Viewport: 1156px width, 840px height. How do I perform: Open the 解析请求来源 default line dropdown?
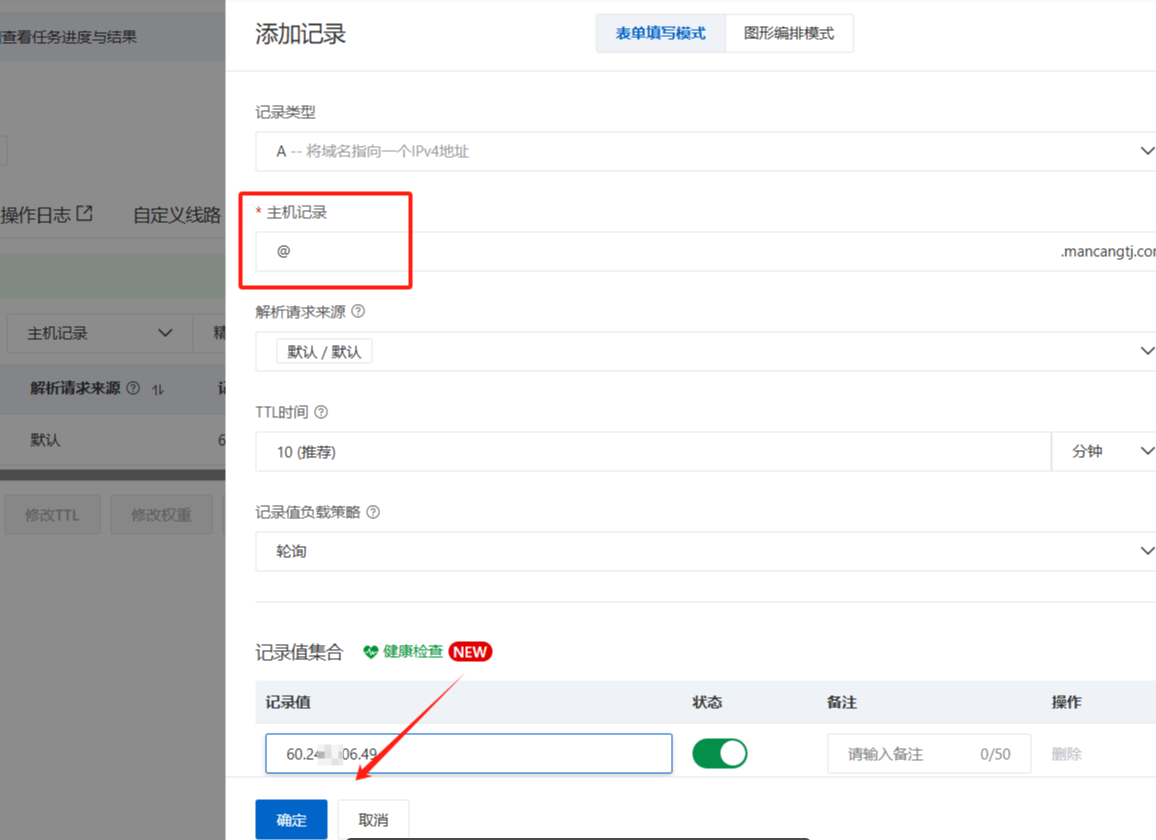coord(1146,351)
